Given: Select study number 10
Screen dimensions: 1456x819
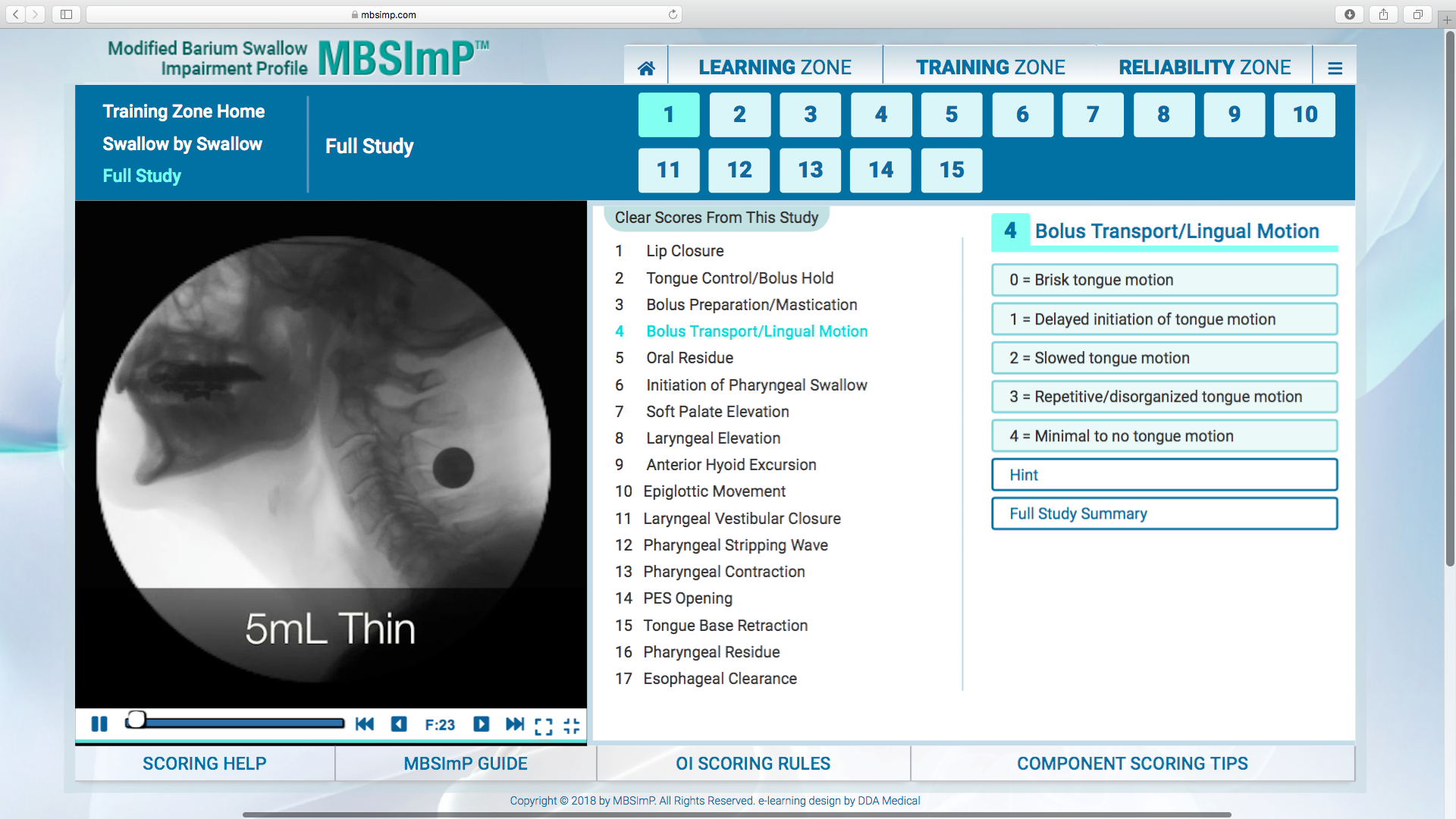Looking at the screenshot, I should click(x=1304, y=115).
